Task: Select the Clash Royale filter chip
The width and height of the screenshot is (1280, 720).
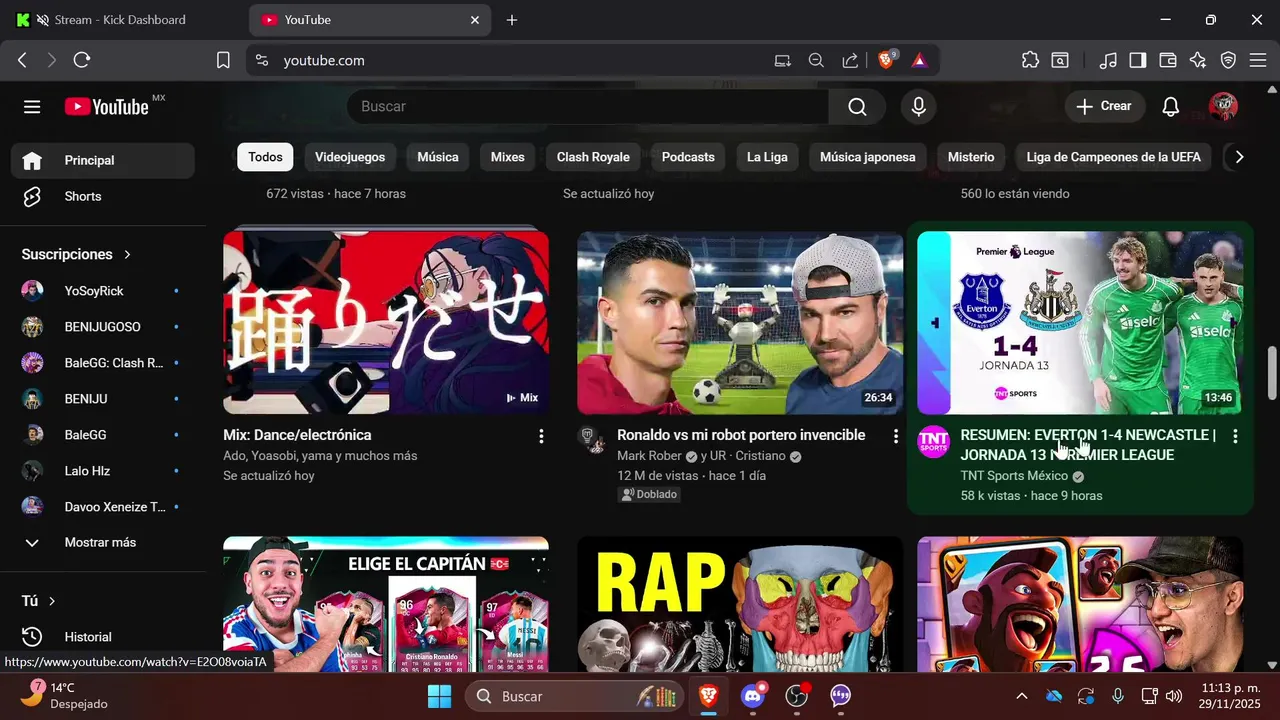Action: pos(593,157)
